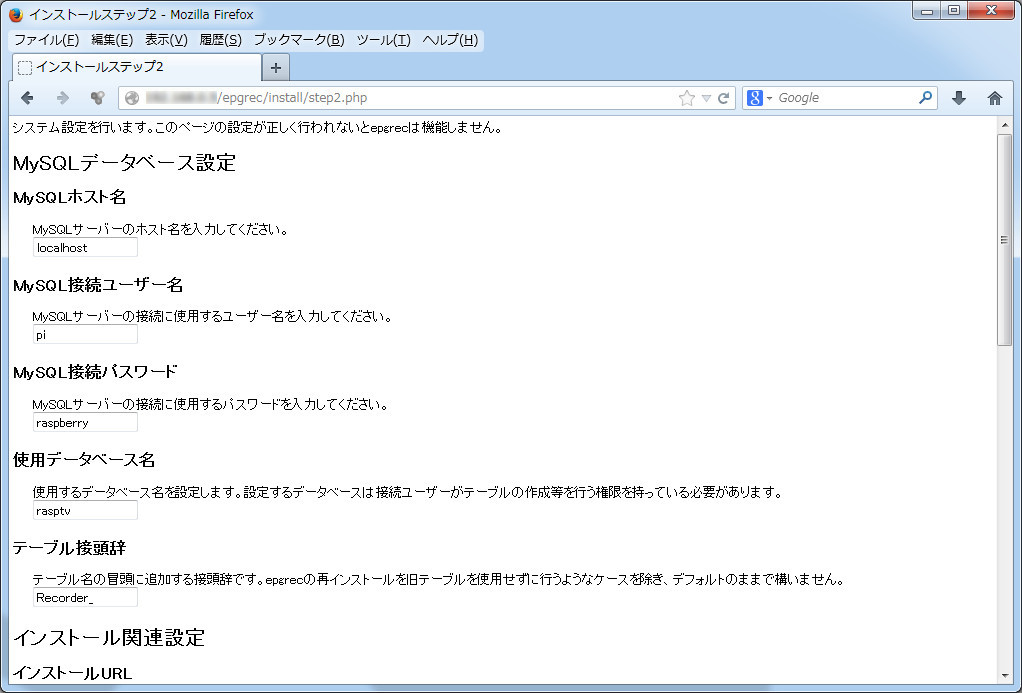Screen dimensions: 1022x693
Task: Open the ツール(T) menu
Action: pyautogui.click(x=383, y=40)
